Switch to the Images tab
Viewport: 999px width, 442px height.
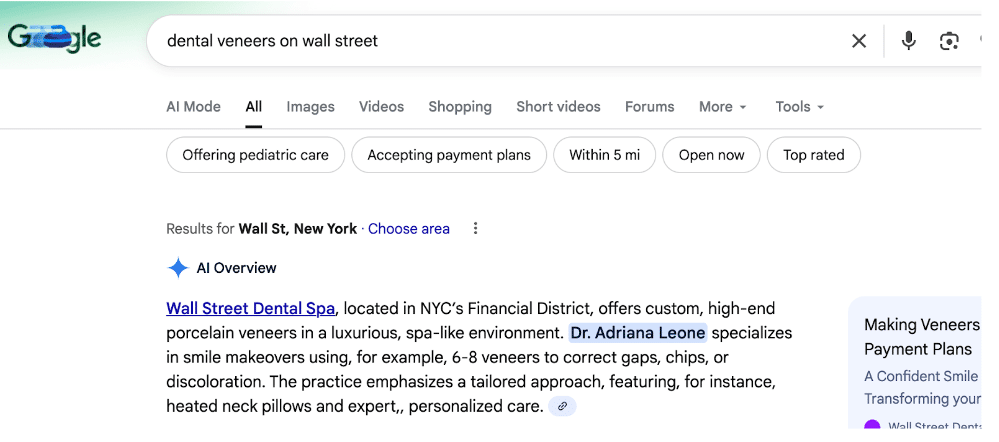click(310, 107)
